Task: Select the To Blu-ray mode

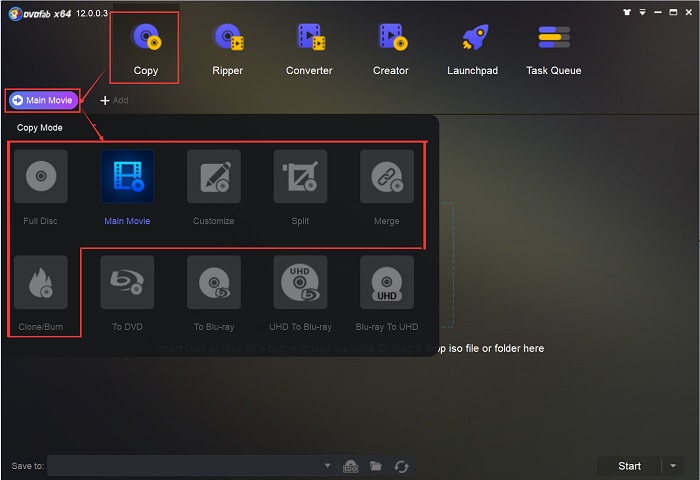Action: [213, 283]
